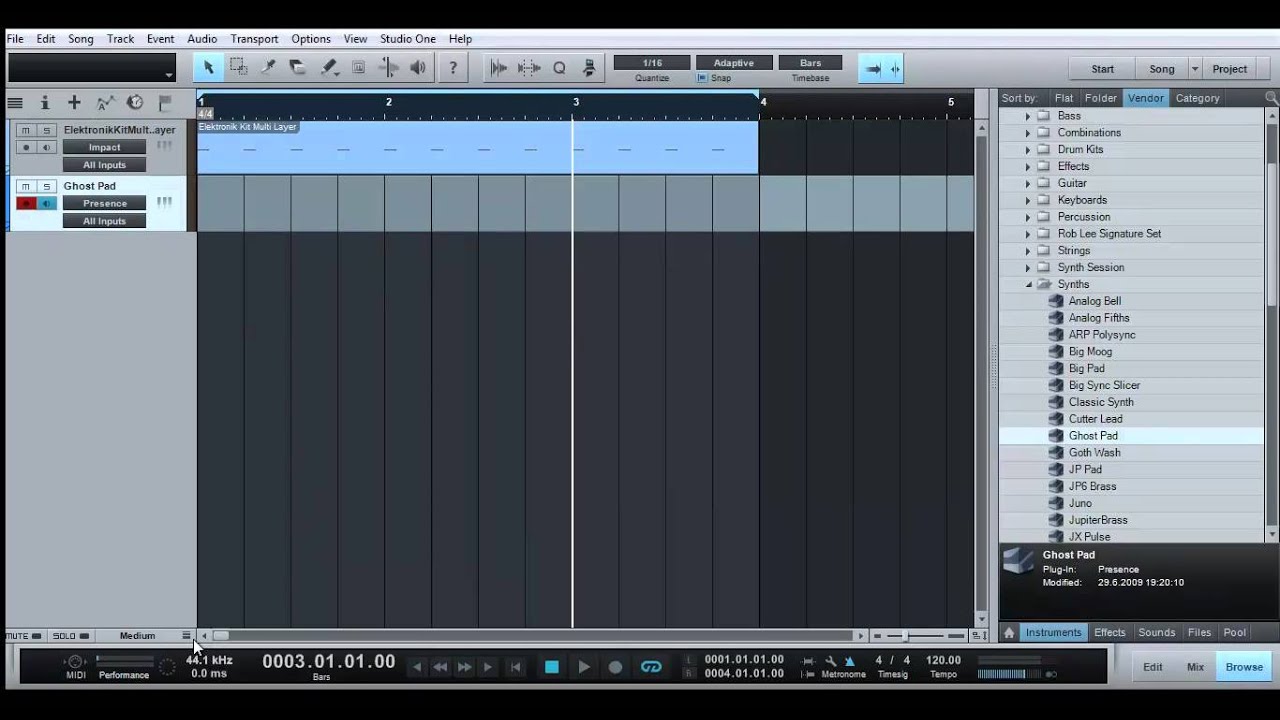Select the Mute tool
Viewport: 1280px width, 720px height.
[358, 67]
